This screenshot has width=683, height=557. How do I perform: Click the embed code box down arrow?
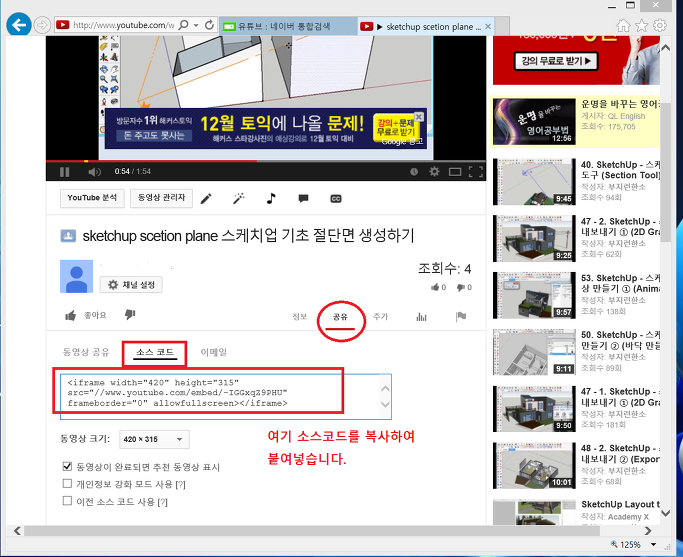(385, 405)
